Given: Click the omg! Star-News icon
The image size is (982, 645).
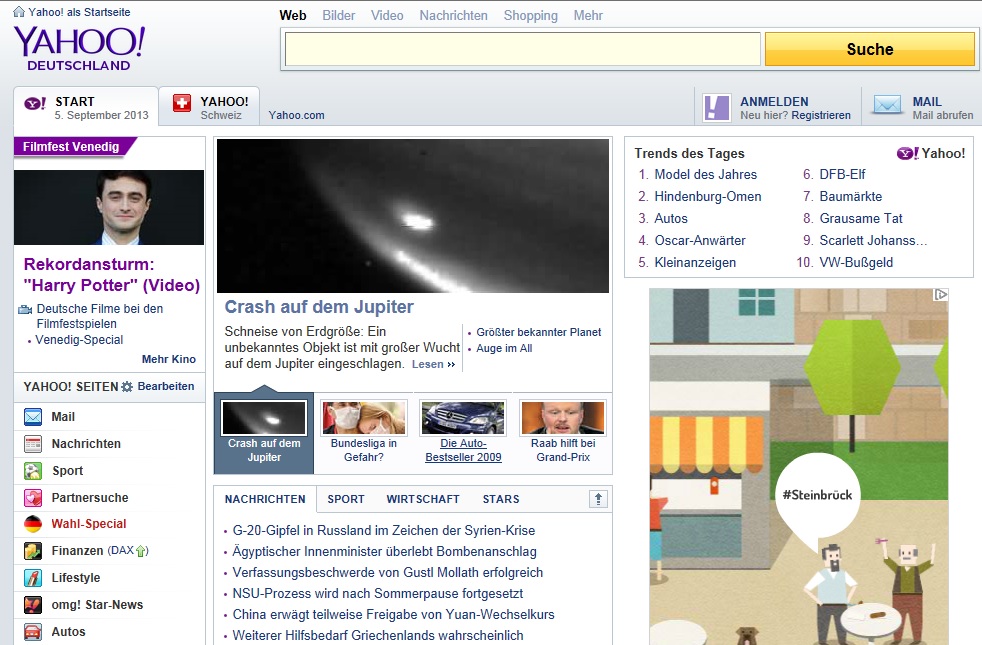Looking at the screenshot, I should coord(33,604).
